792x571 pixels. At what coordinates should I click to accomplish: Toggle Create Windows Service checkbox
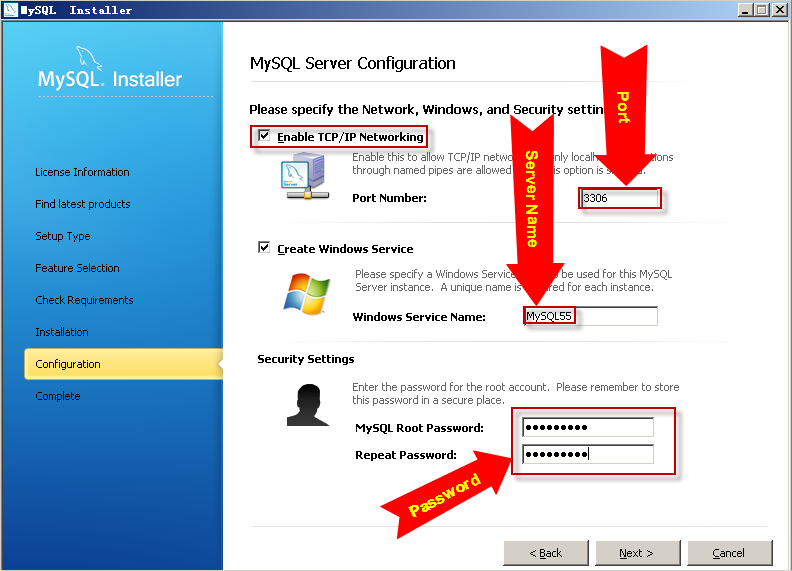click(264, 248)
